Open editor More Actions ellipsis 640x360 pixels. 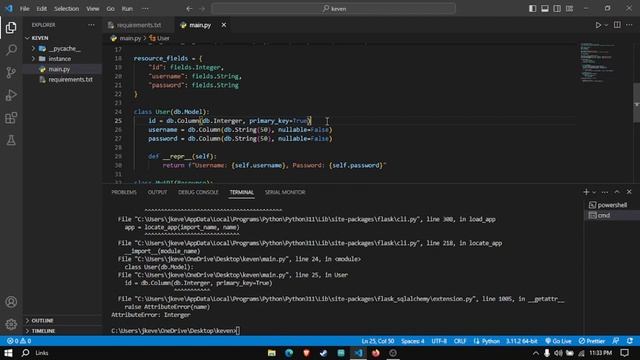(629, 25)
